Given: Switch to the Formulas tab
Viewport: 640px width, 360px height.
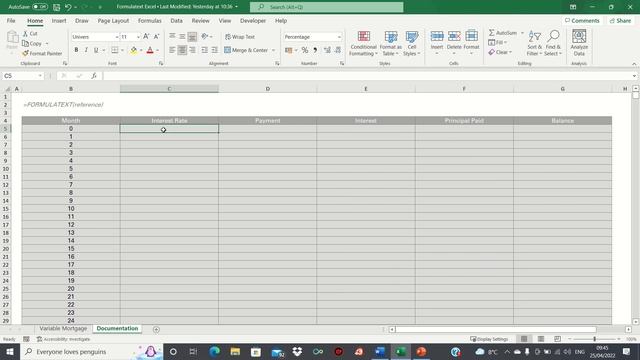Looking at the screenshot, I should [x=149, y=21].
